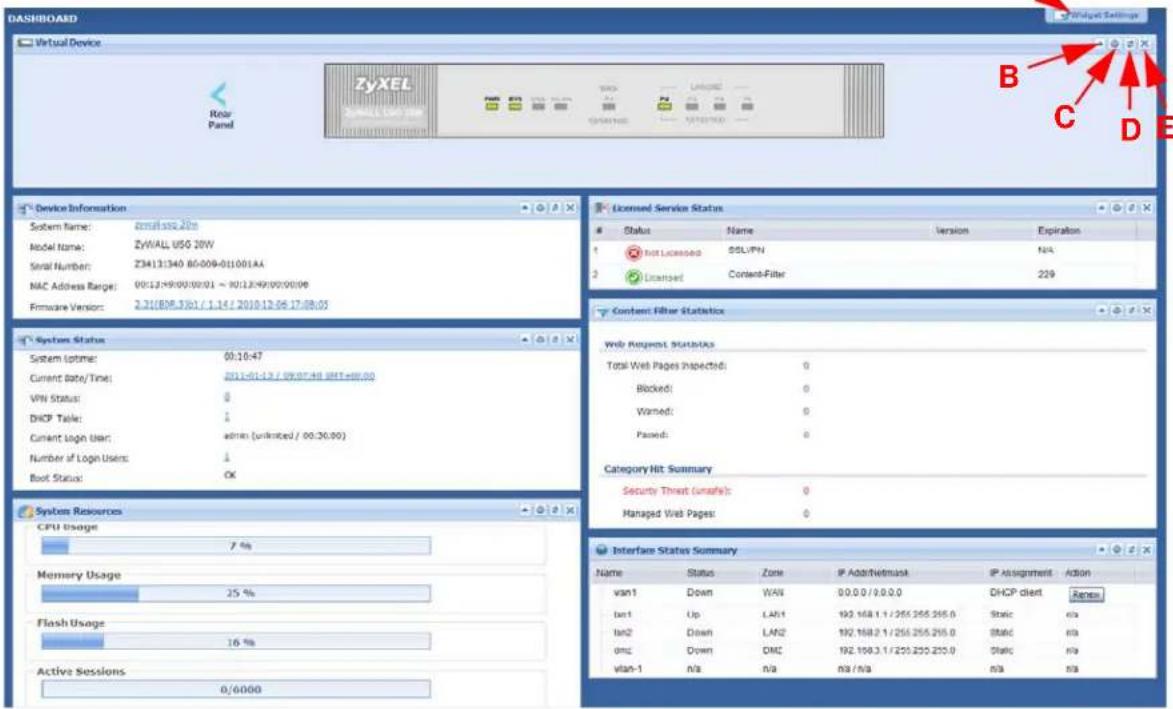Screen dimensions: 1173x709
Task: Sort by Zone column in Interface Summary
Action: click(773, 573)
